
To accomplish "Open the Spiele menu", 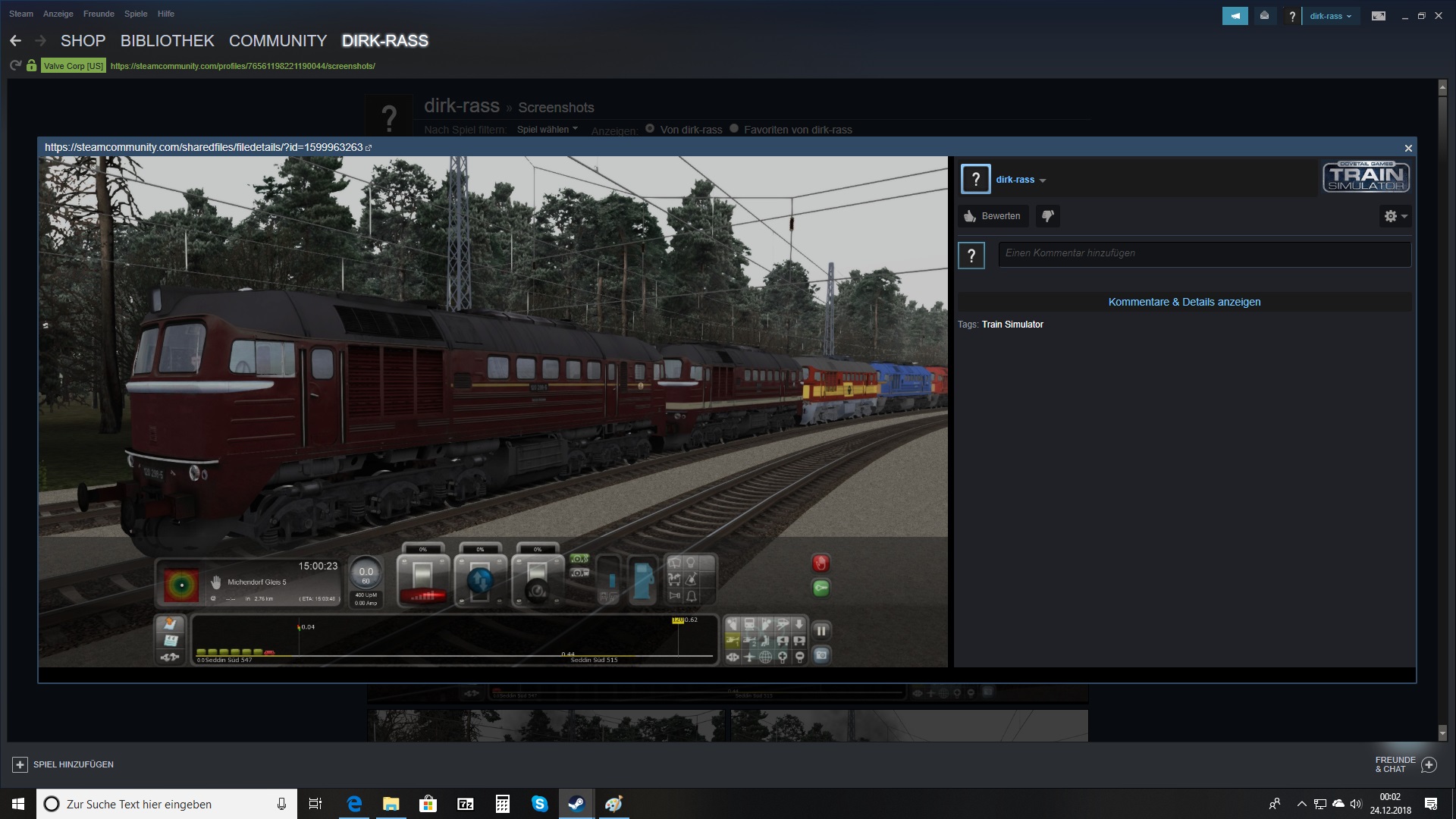I will tap(136, 14).
